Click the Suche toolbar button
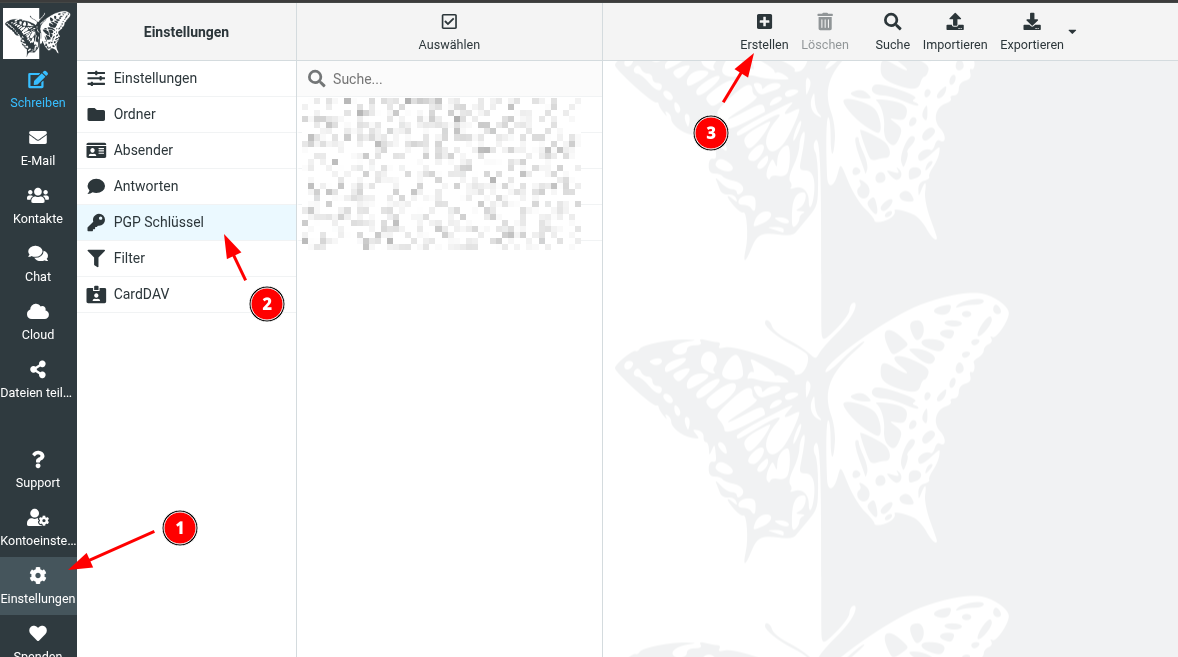This screenshot has width=1178, height=657. pos(893,32)
